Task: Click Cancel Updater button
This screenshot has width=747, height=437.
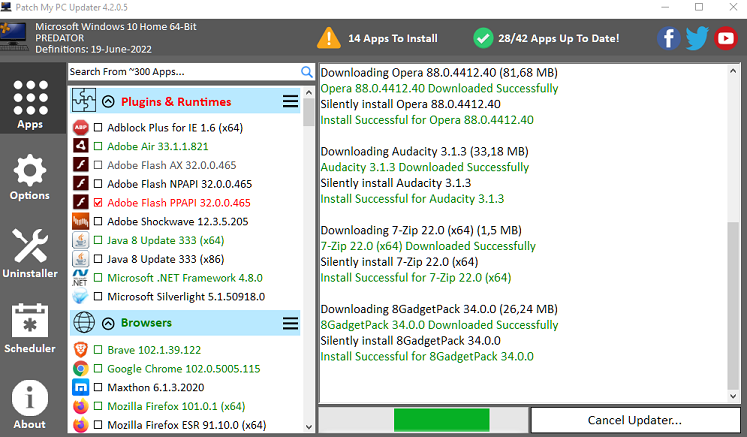Action: 635,420
